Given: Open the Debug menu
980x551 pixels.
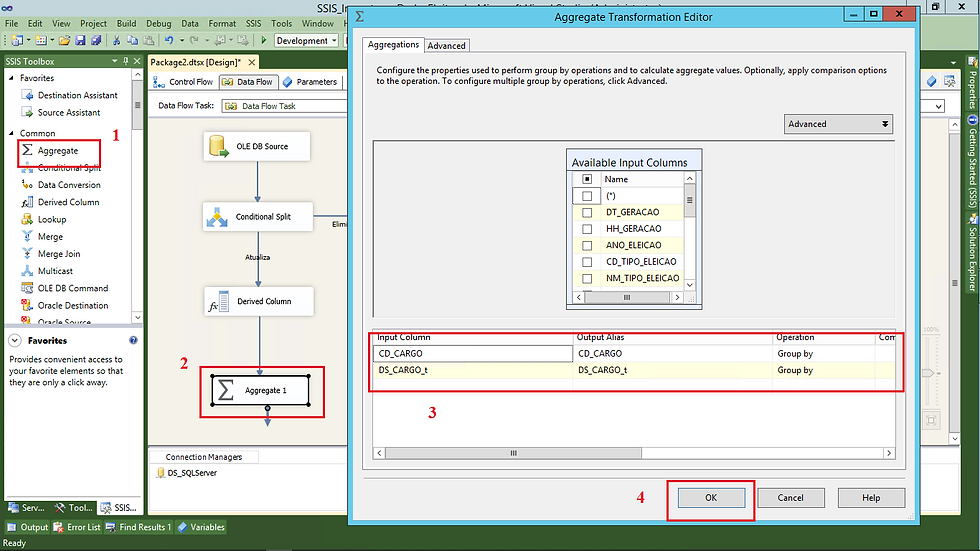Looking at the screenshot, I should coord(159,24).
